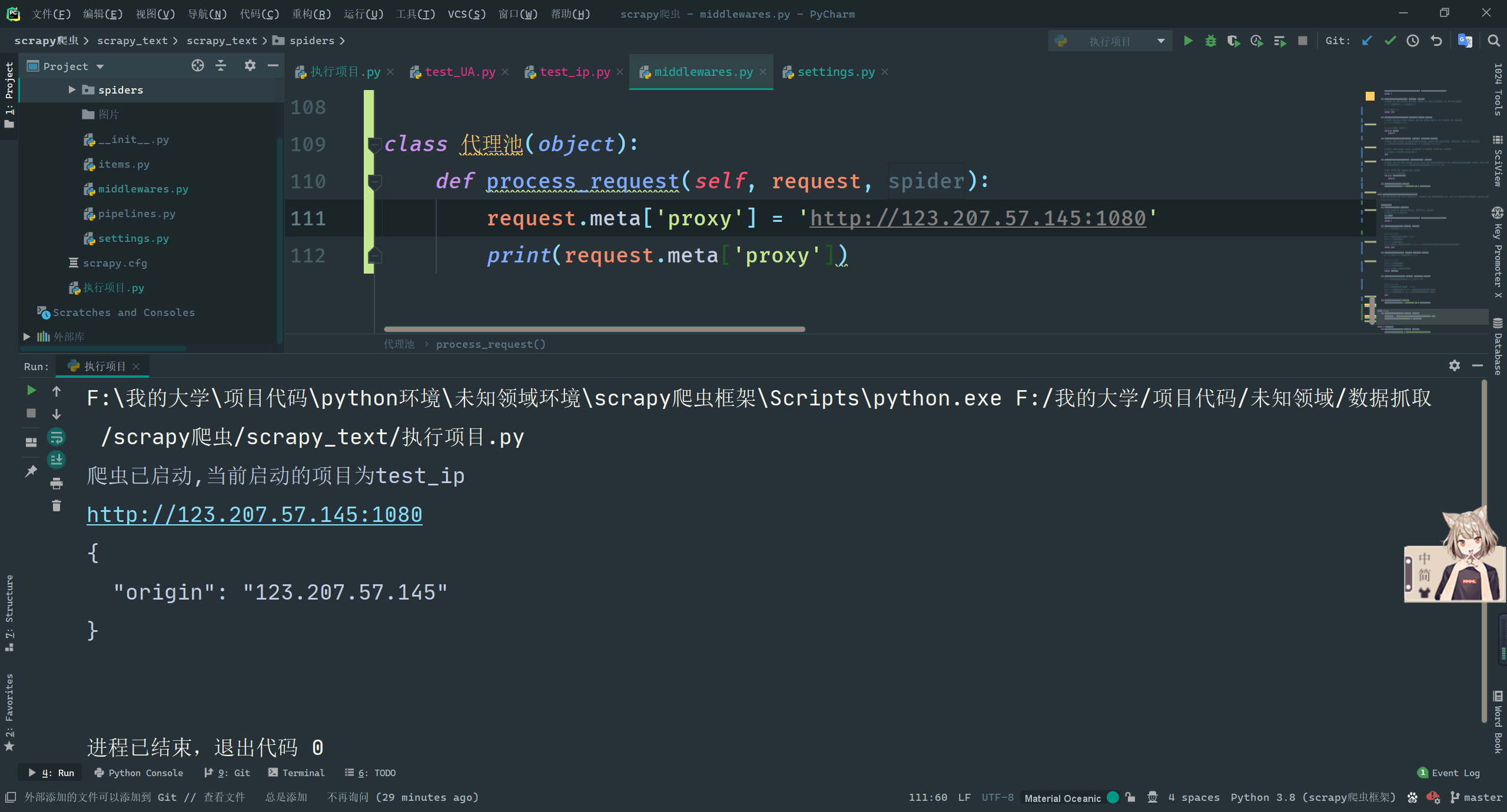
Task: Switch to the settings.py editor tab
Action: point(835,72)
